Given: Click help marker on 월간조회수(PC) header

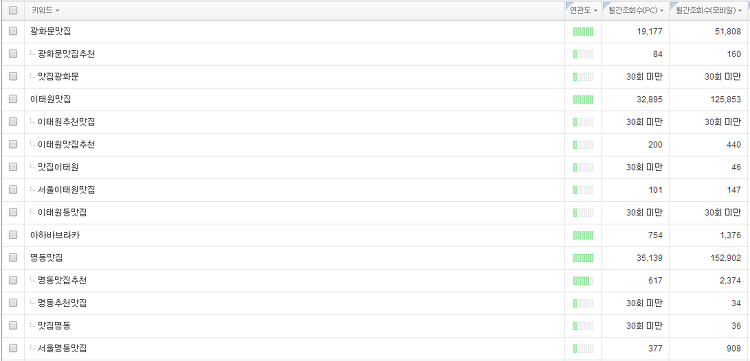Looking at the screenshot, I should (606, 5).
